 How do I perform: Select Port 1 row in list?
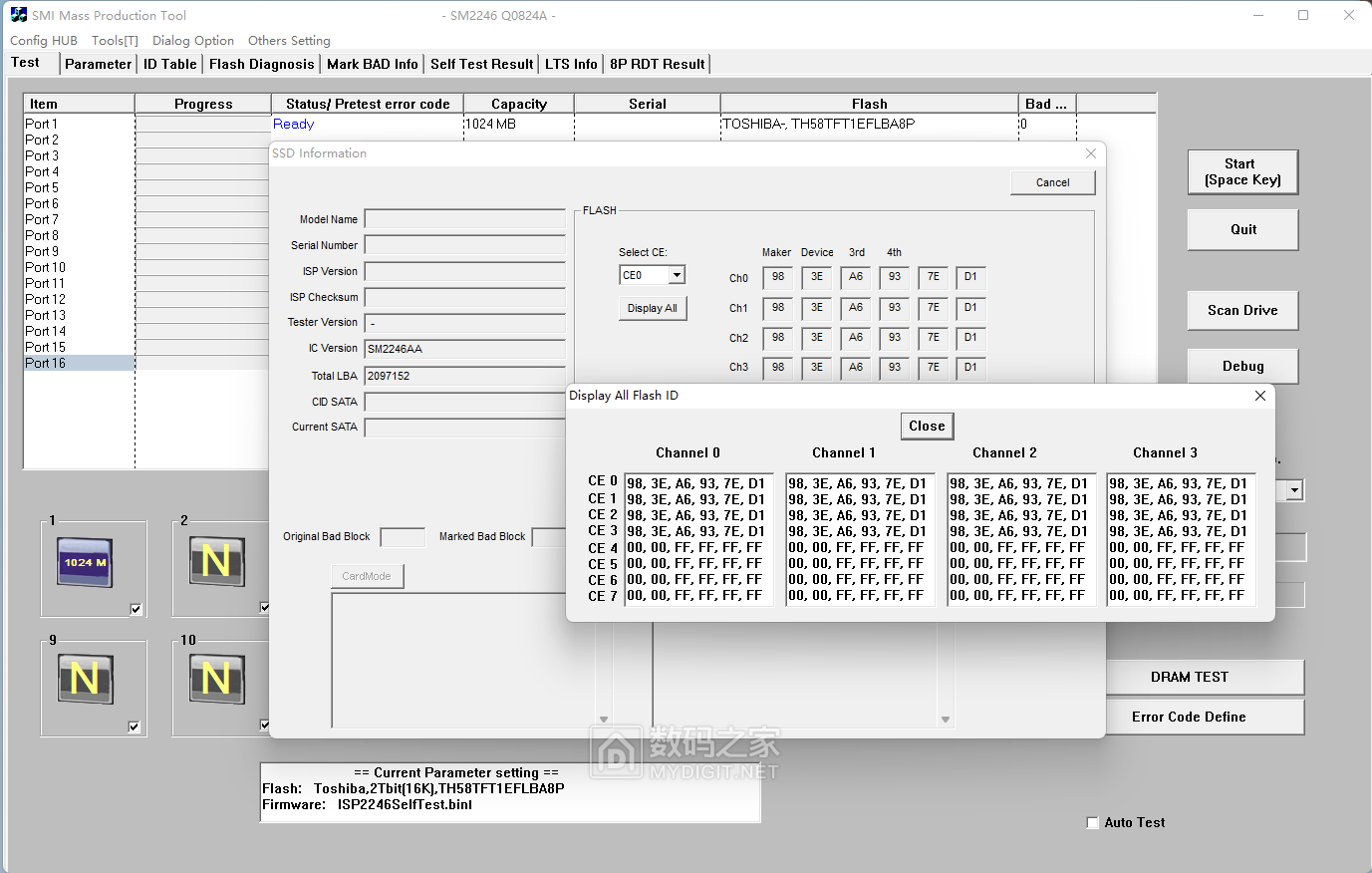[x=79, y=124]
